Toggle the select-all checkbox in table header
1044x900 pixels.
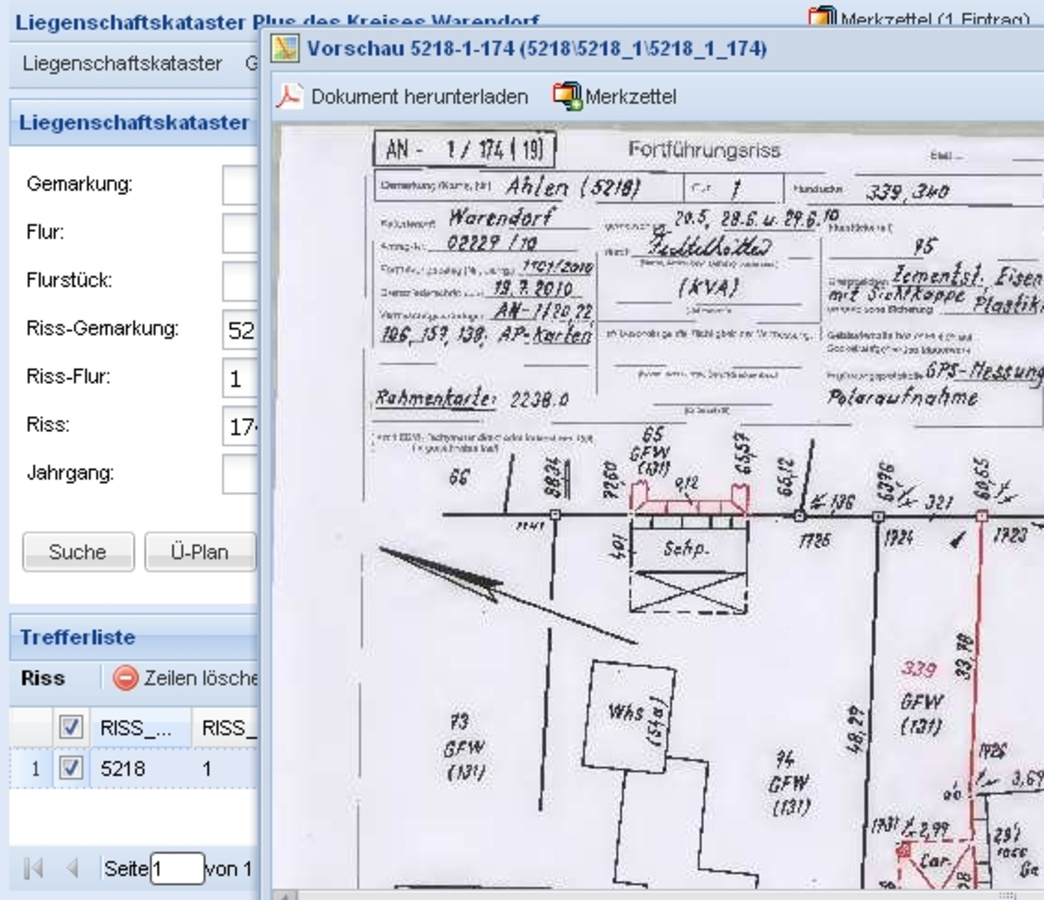click(70, 729)
